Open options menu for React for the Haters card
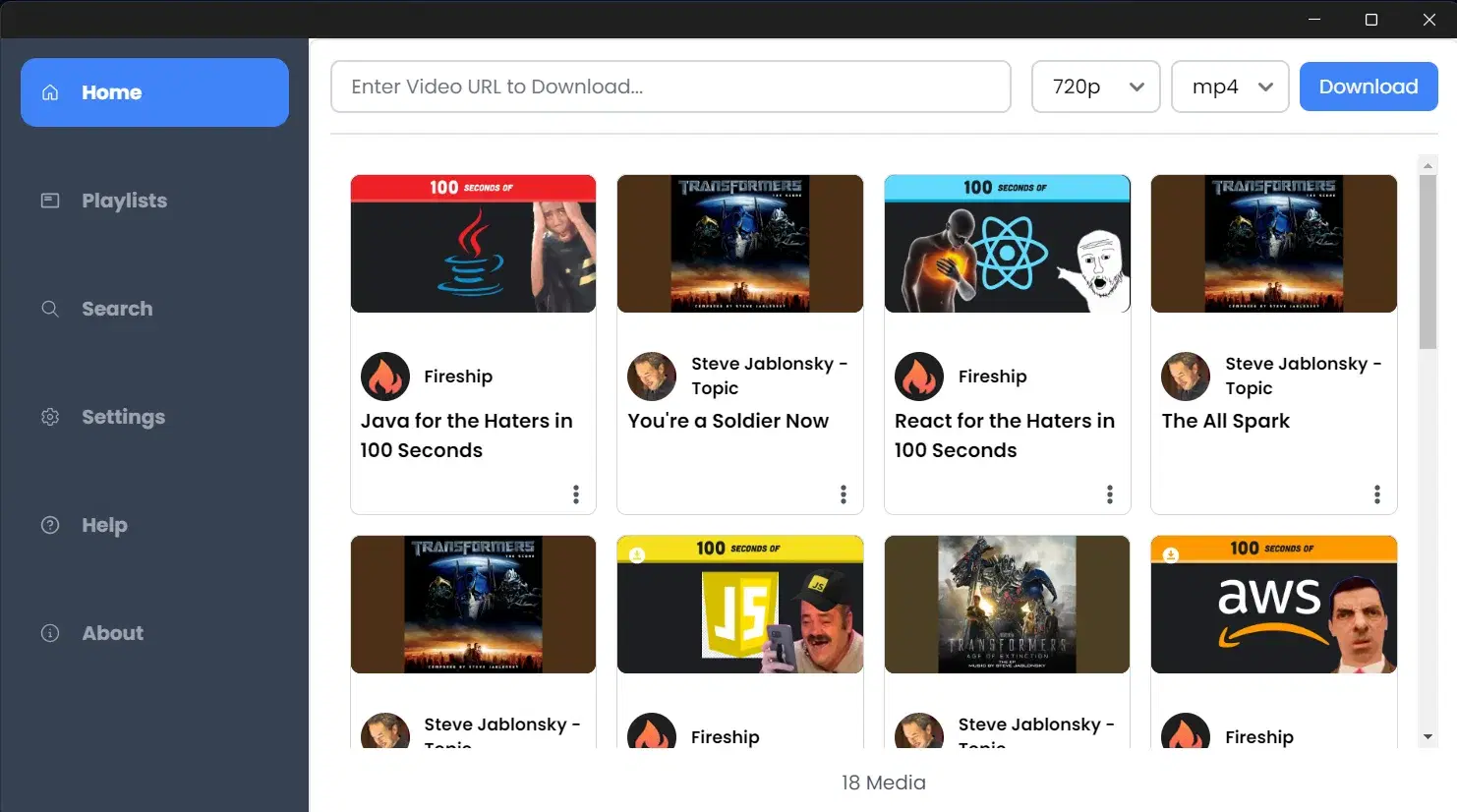Viewport: 1457px width, 812px height. pos(1110,494)
